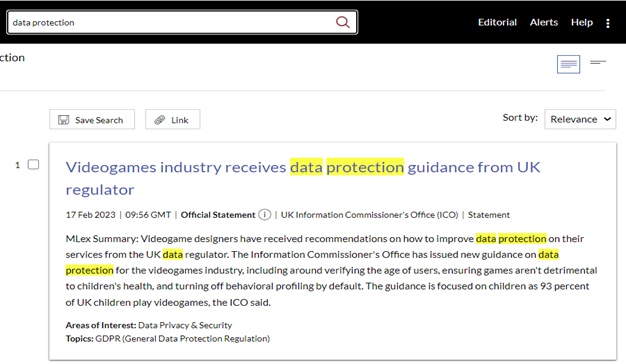
Task: Click the Save Search button
Action: 92,119
